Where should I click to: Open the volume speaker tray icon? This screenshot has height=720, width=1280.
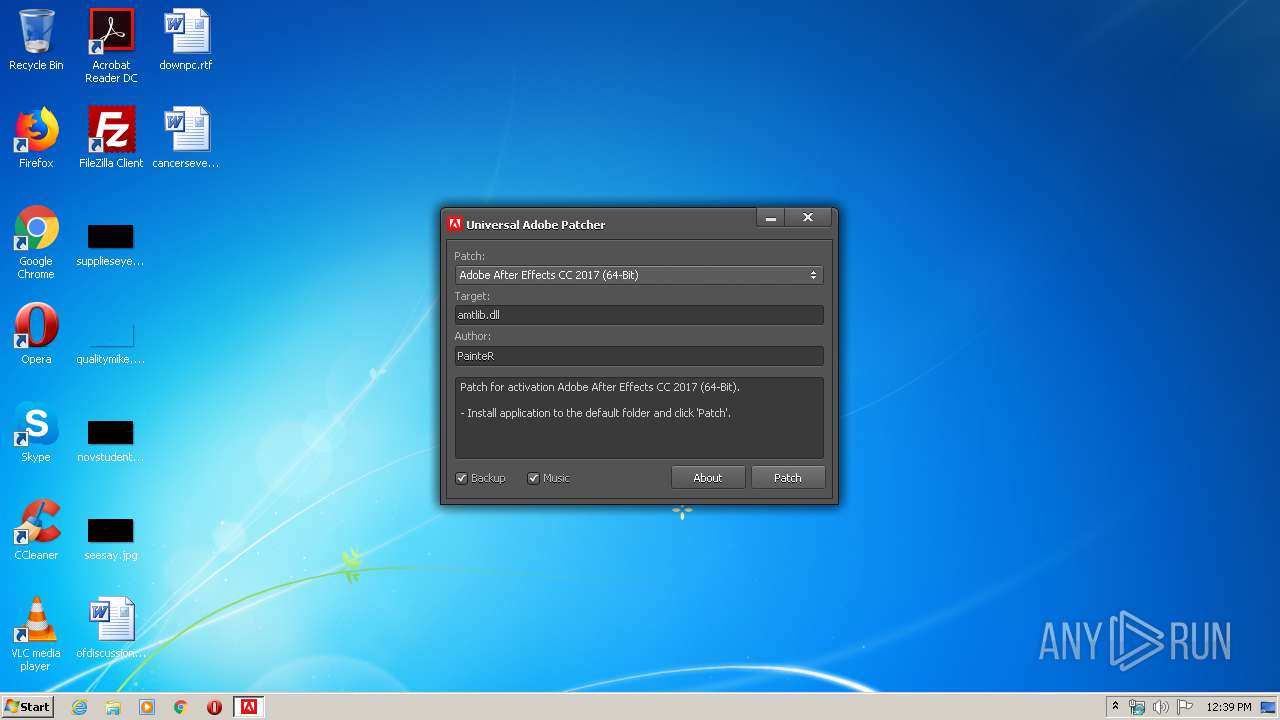tap(1160, 707)
